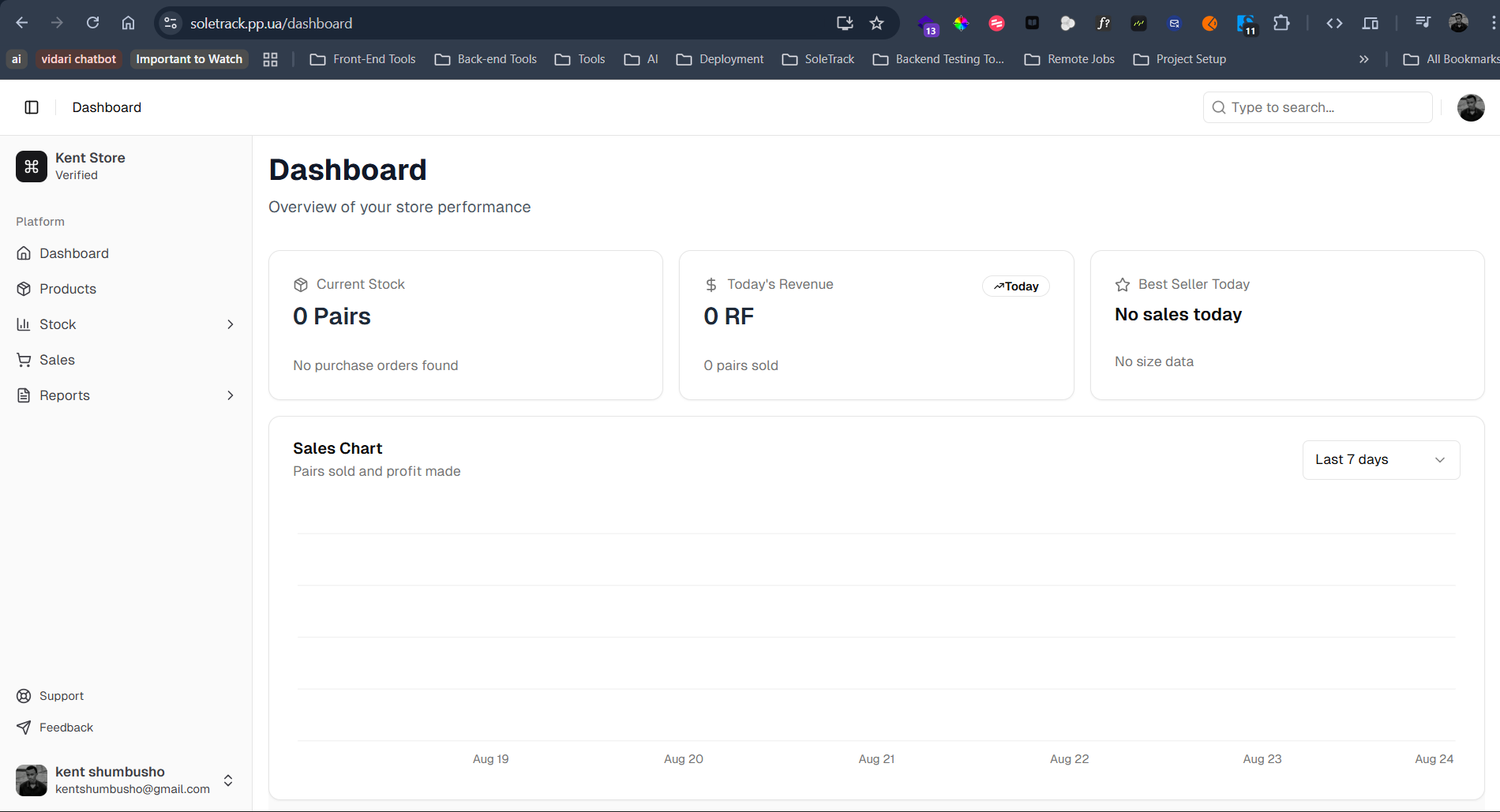1500x812 pixels.
Task: Open Dashboard from the sidebar
Action: pos(73,253)
